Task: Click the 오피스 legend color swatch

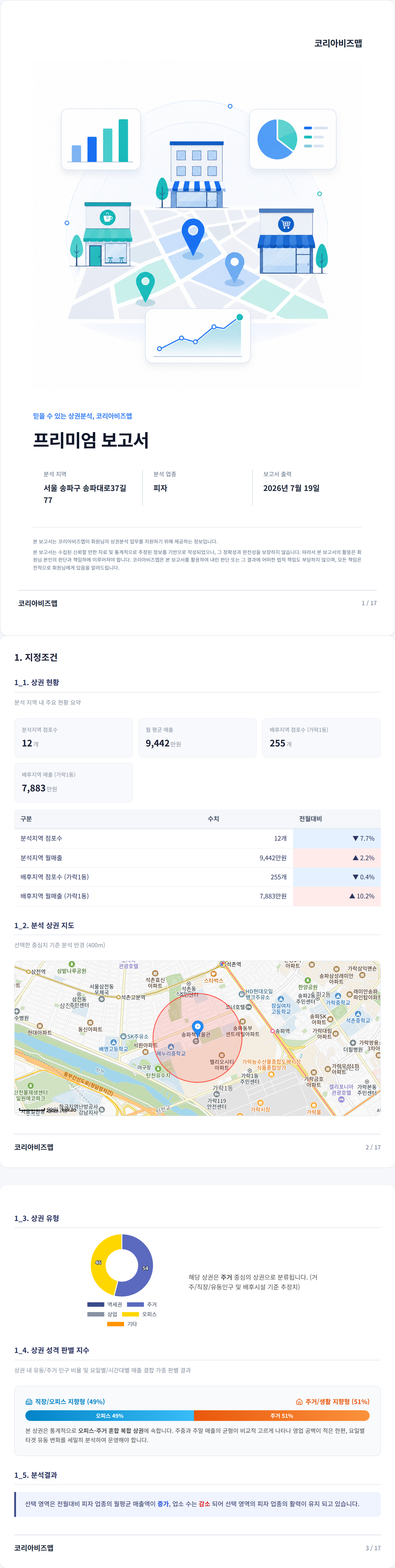Action: 131,1314
